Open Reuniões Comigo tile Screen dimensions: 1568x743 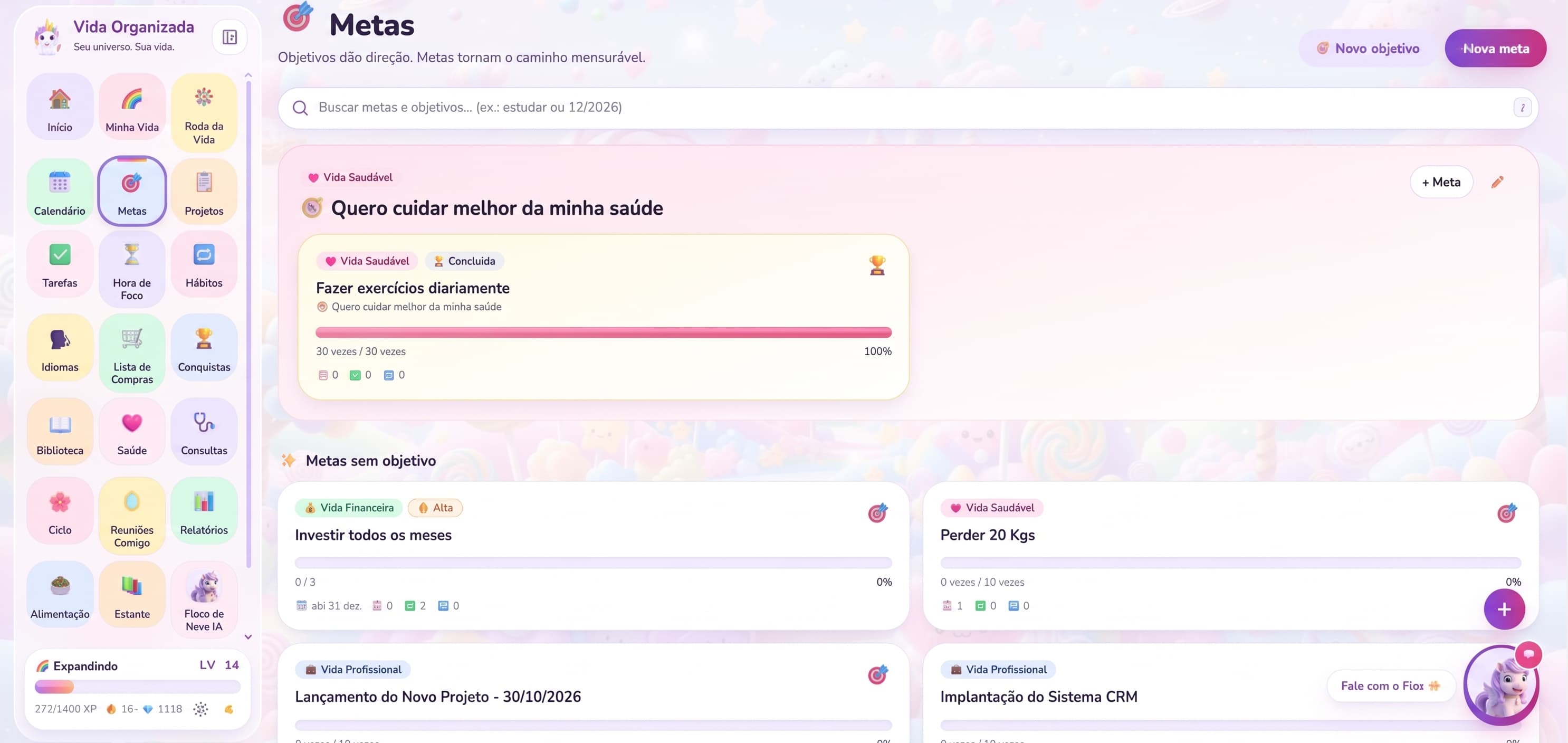tap(131, 516)
